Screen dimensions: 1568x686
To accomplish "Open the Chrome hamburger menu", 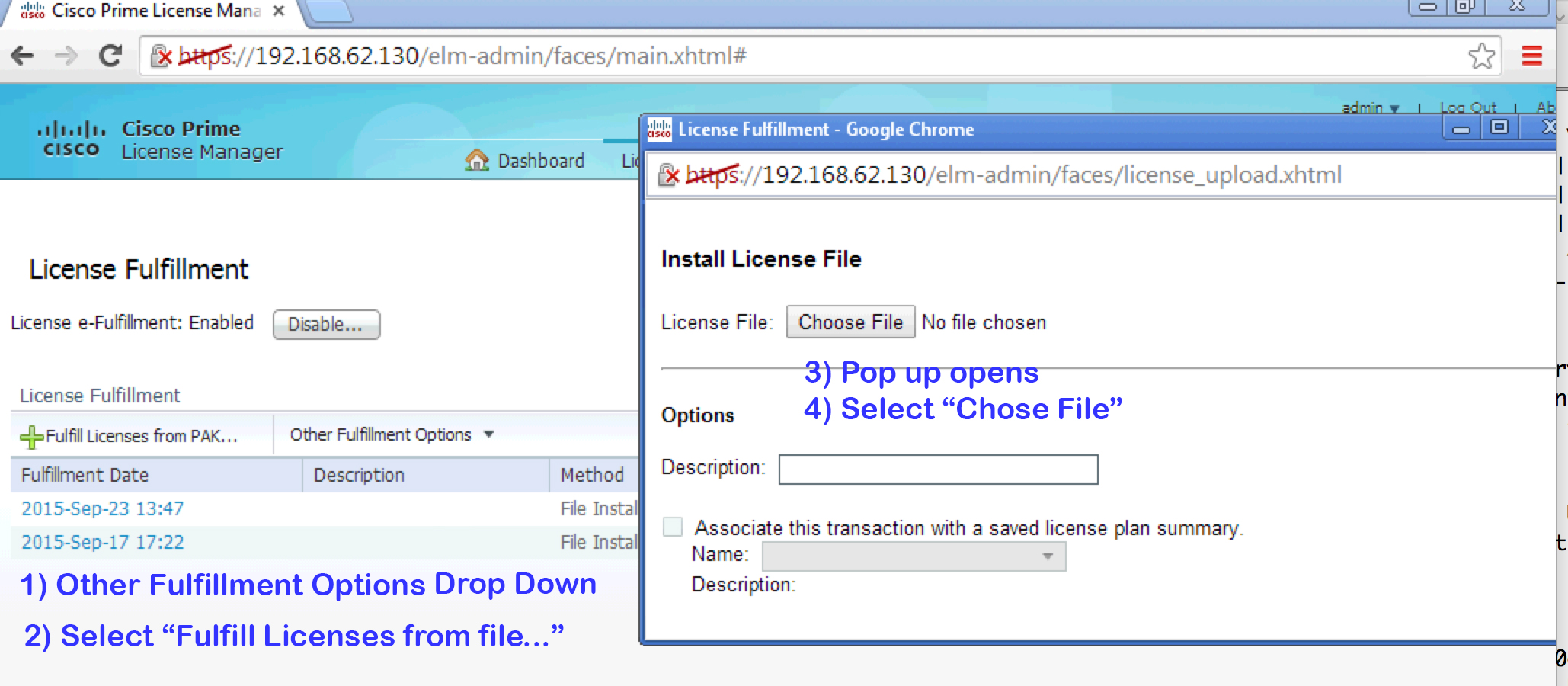I will 1531,56.
